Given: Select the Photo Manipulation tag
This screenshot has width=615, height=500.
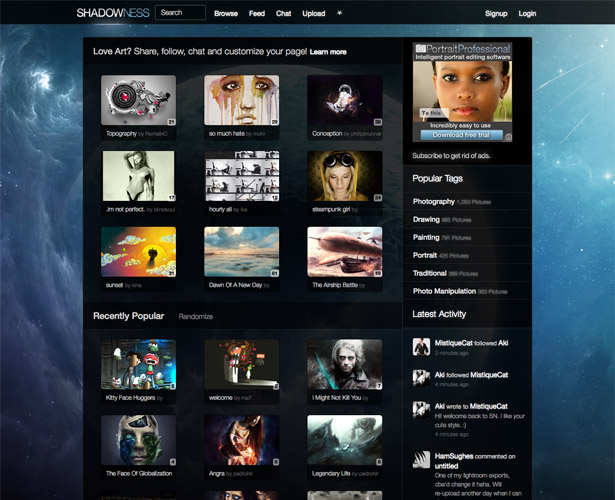Looking at the screenshot, I should 444,291.
